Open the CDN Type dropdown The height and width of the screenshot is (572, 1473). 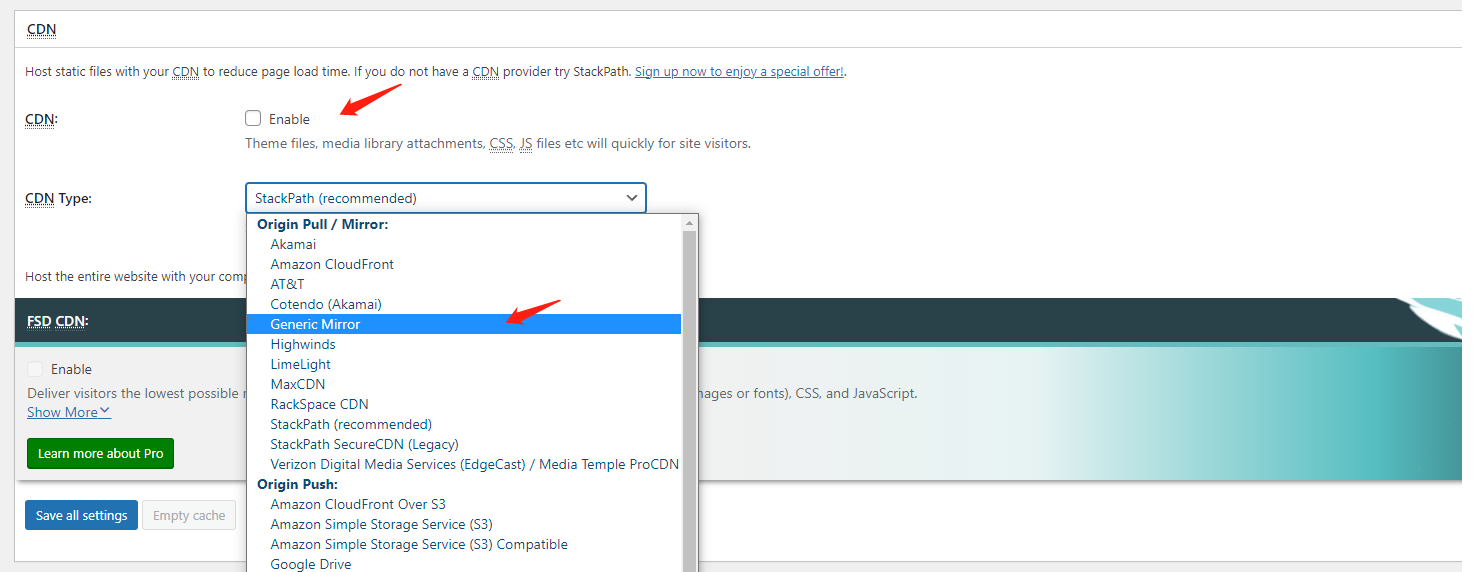pyautogui.click(x=446, y=198)
